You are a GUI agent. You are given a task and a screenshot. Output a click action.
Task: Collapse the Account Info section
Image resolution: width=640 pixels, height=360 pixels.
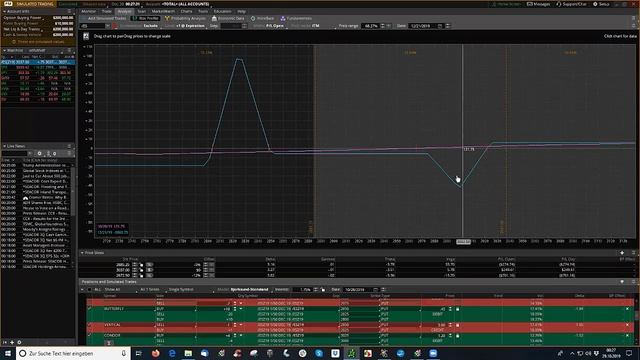(4, 11)
